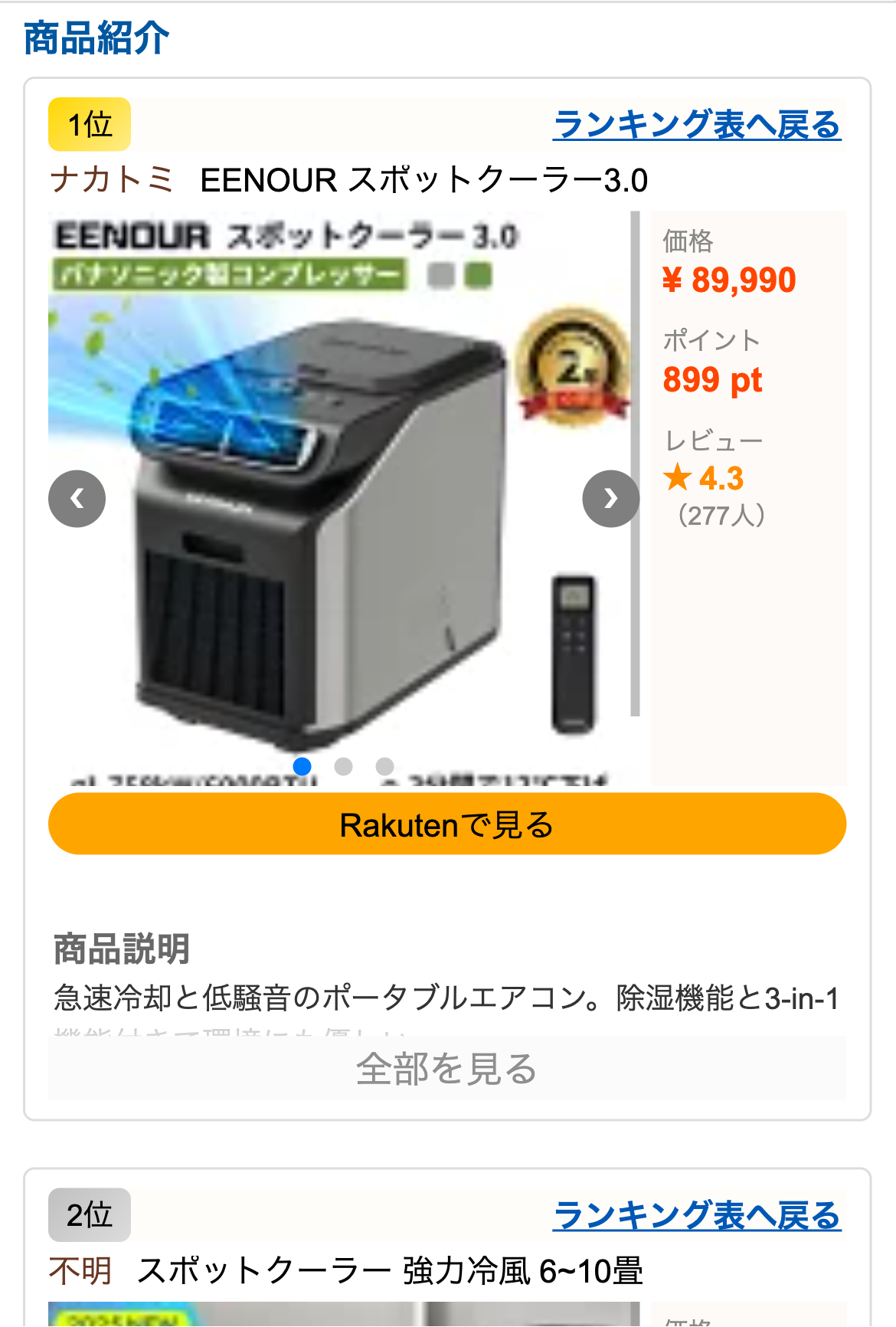Expand full description with 全部を見る
Screen dimensions: 896x1327
(447, 1069)
